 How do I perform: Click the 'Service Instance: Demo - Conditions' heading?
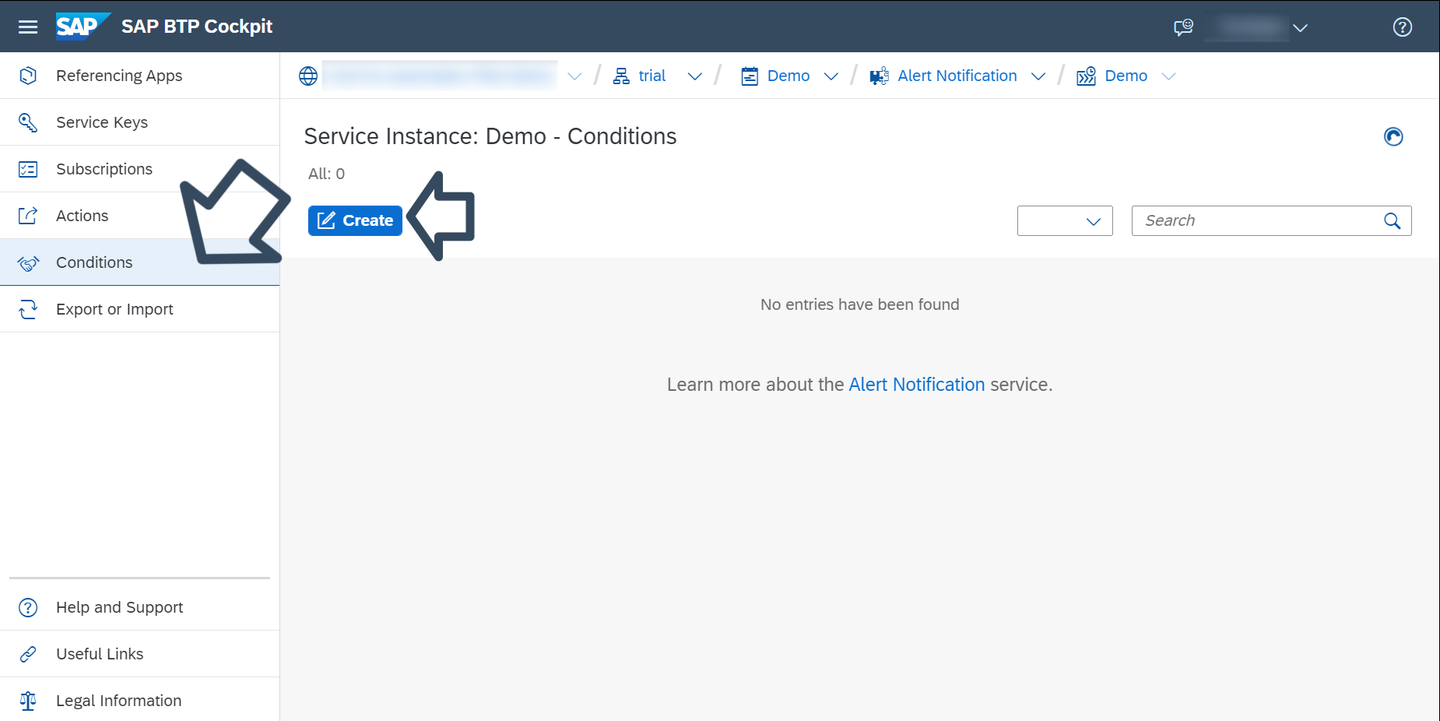pyautogui.click(x=490, y=136)
